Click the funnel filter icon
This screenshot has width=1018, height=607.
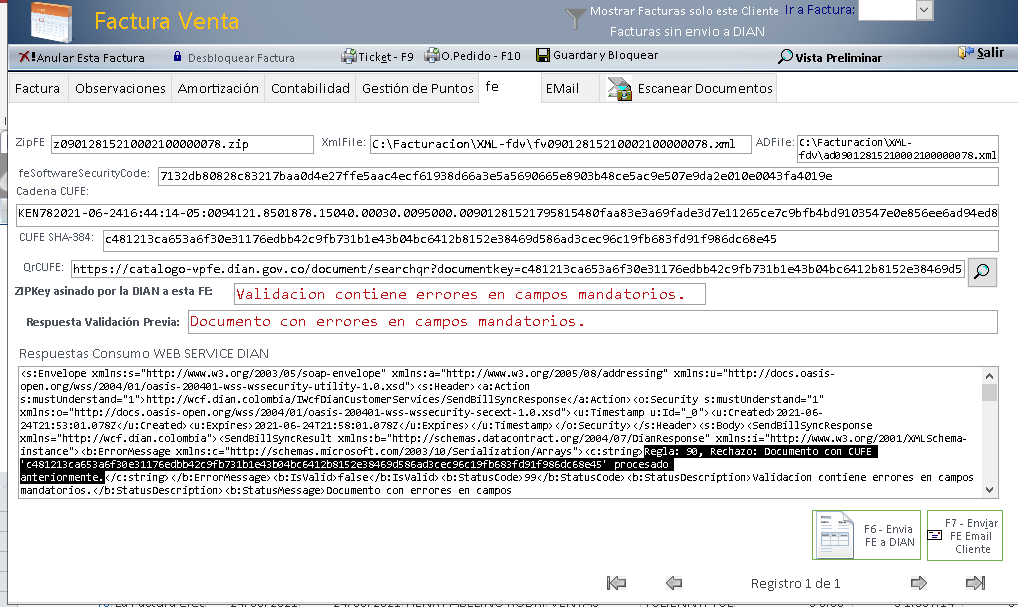point(575,19)
